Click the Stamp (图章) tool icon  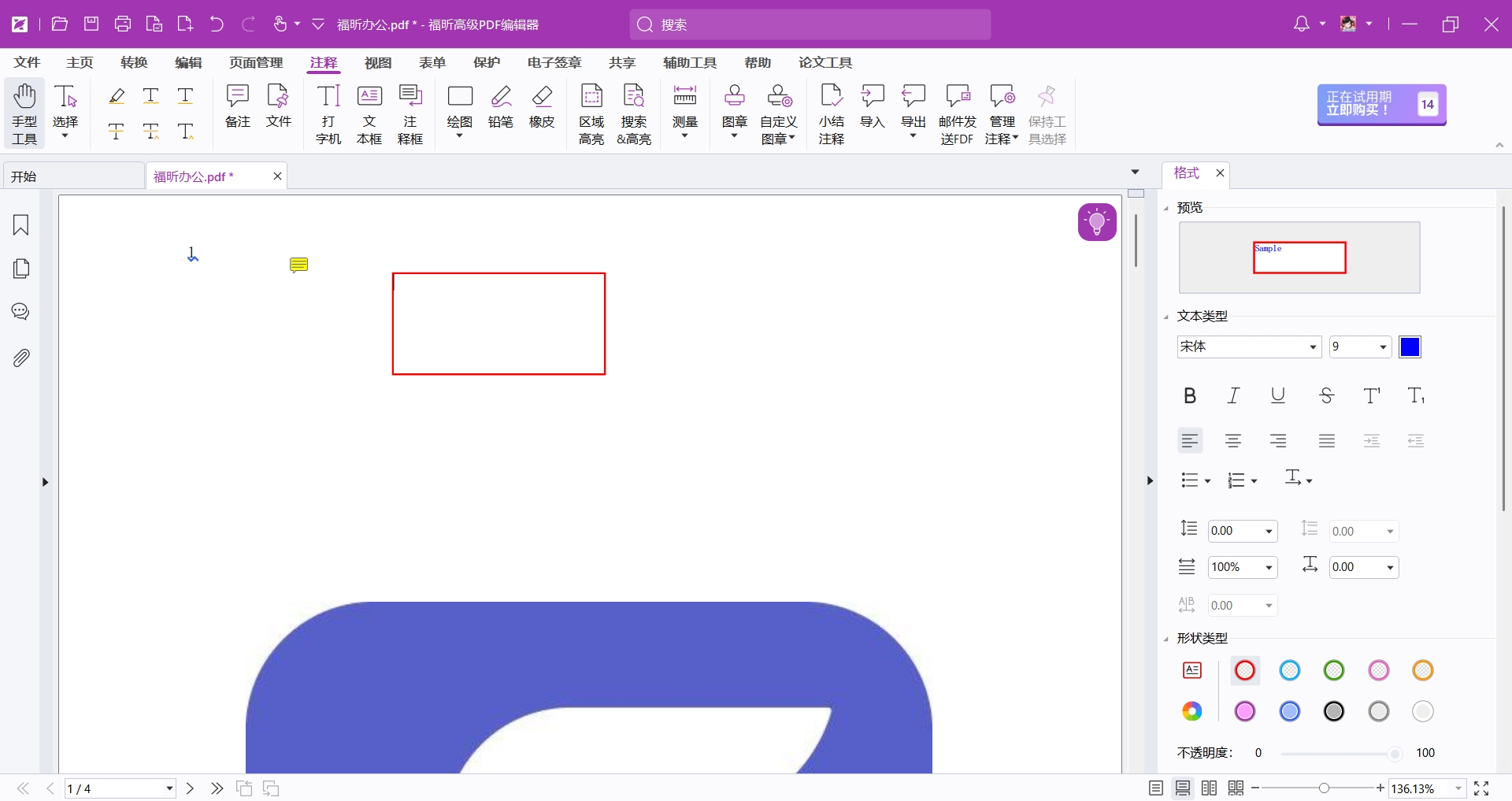[734, 98]
